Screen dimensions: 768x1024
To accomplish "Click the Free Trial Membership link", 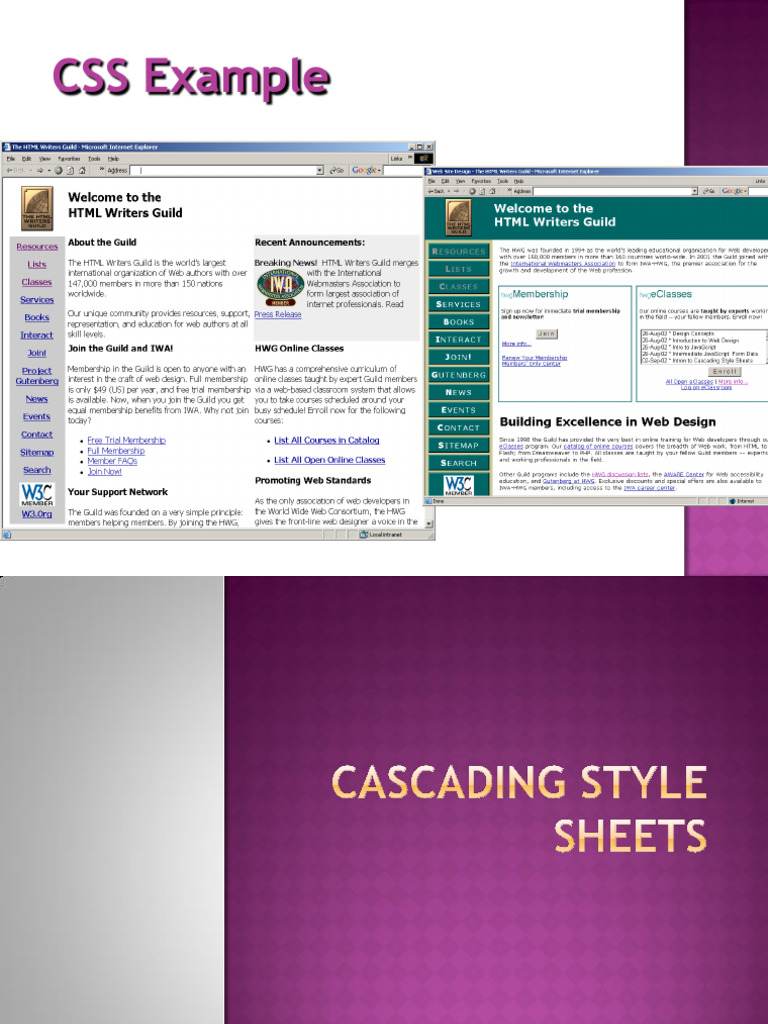I will tap(126, 440).
